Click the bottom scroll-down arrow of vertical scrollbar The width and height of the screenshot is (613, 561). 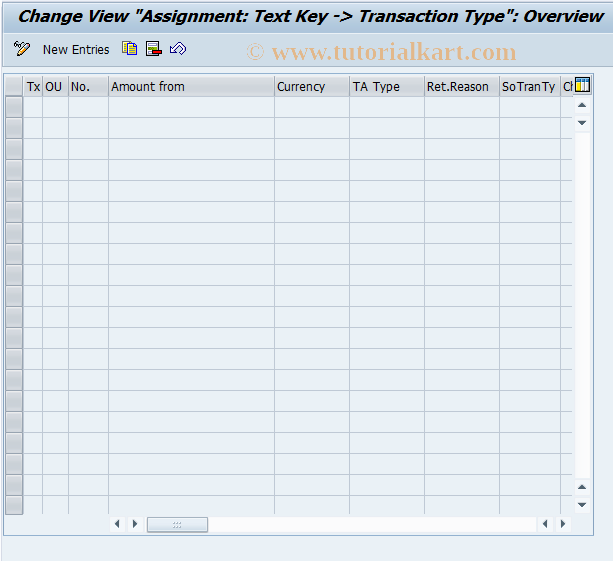click(x=582, y=505)
